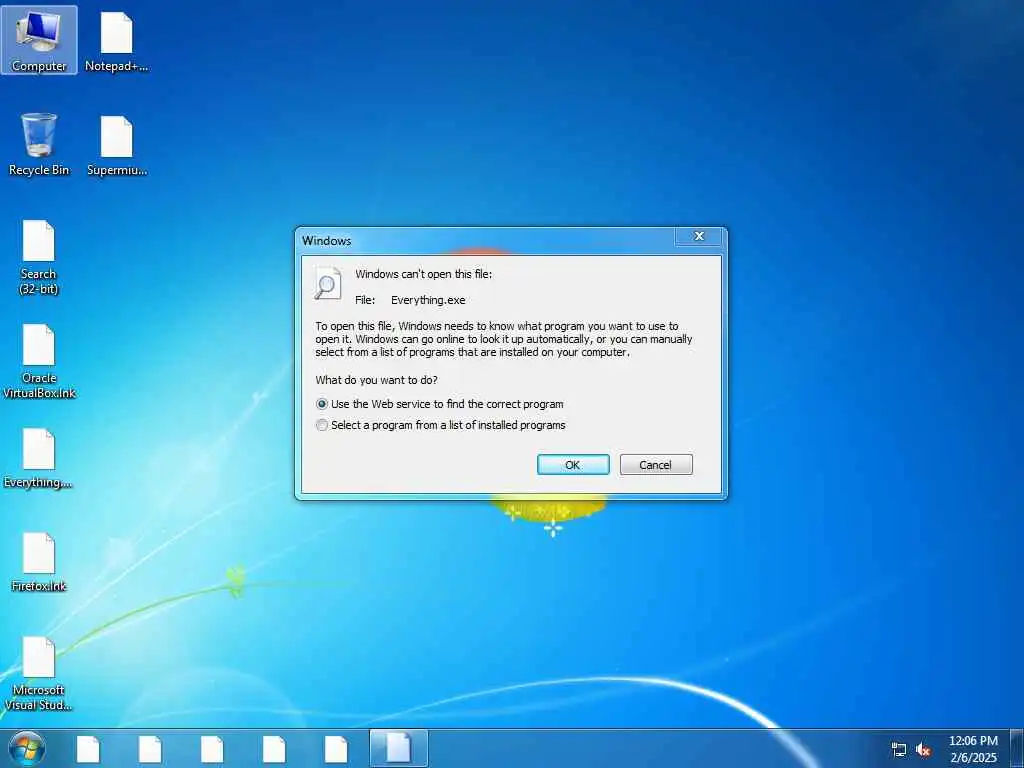
Task: Click the 'What do you want to do?' text
Action: click(377, 380)
